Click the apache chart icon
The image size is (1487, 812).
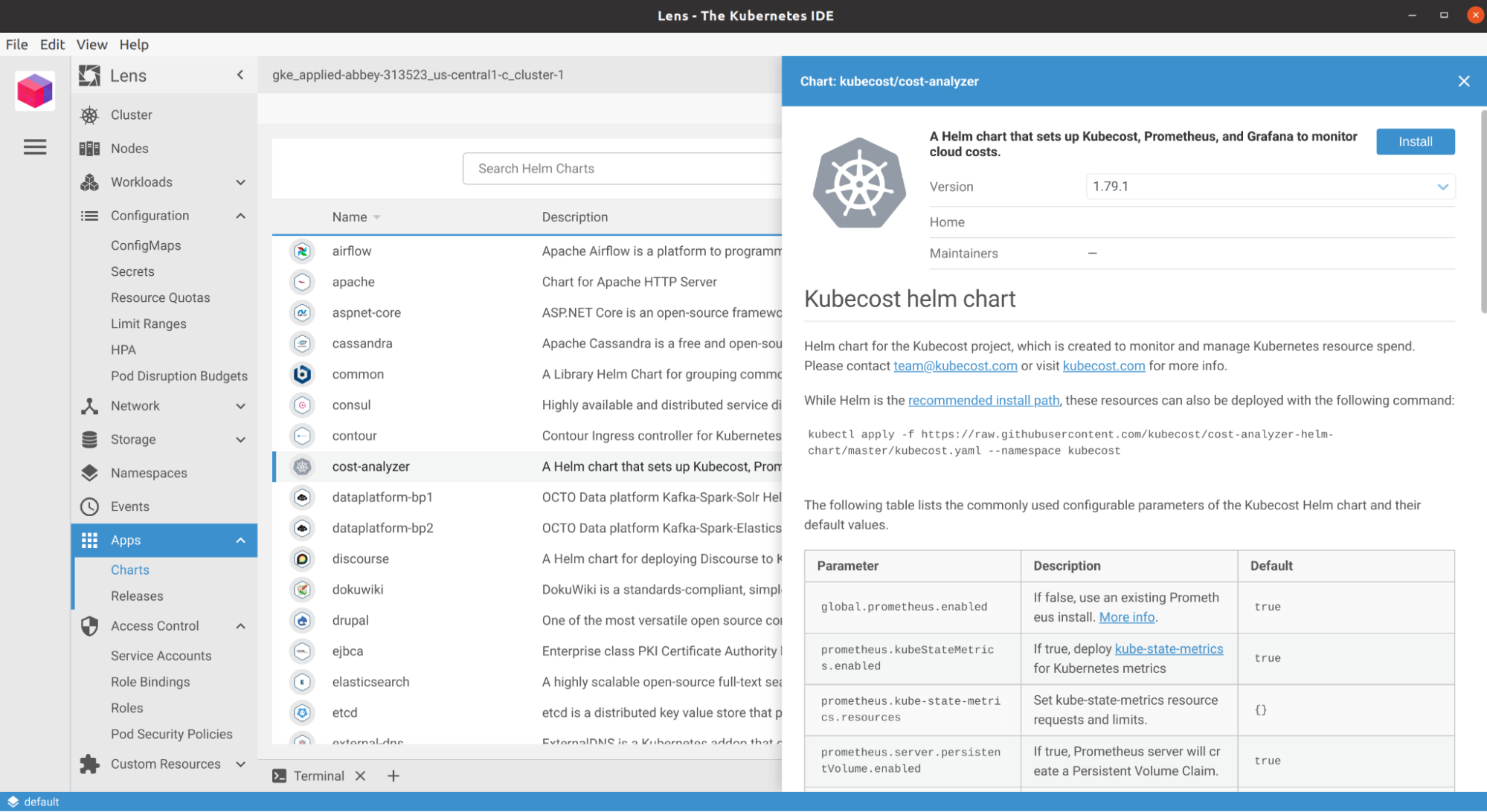302,282
